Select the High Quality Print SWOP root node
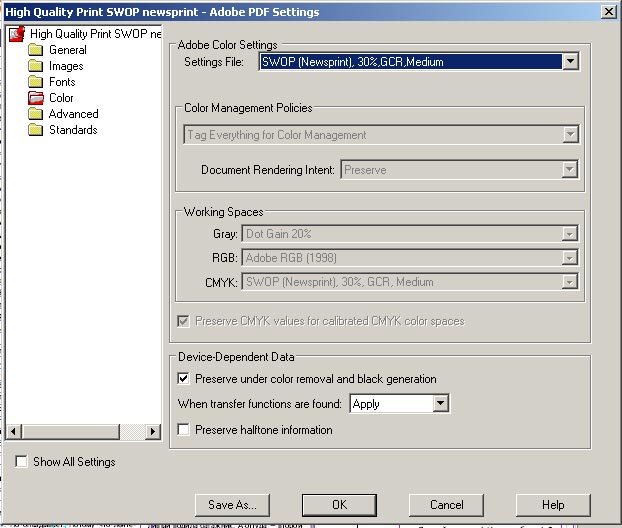 (x=96, y=34)
